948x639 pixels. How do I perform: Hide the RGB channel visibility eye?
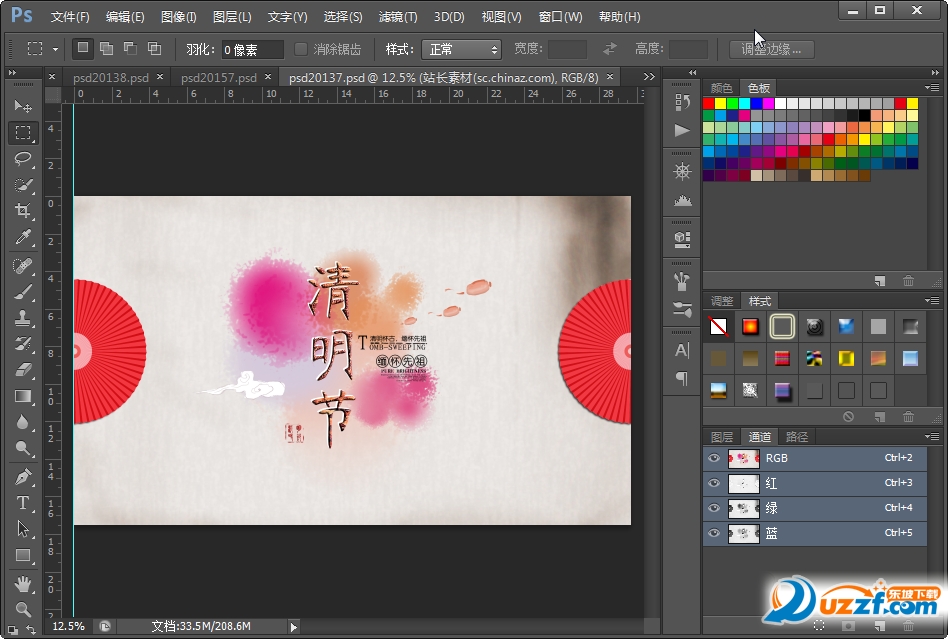(713, 458)
